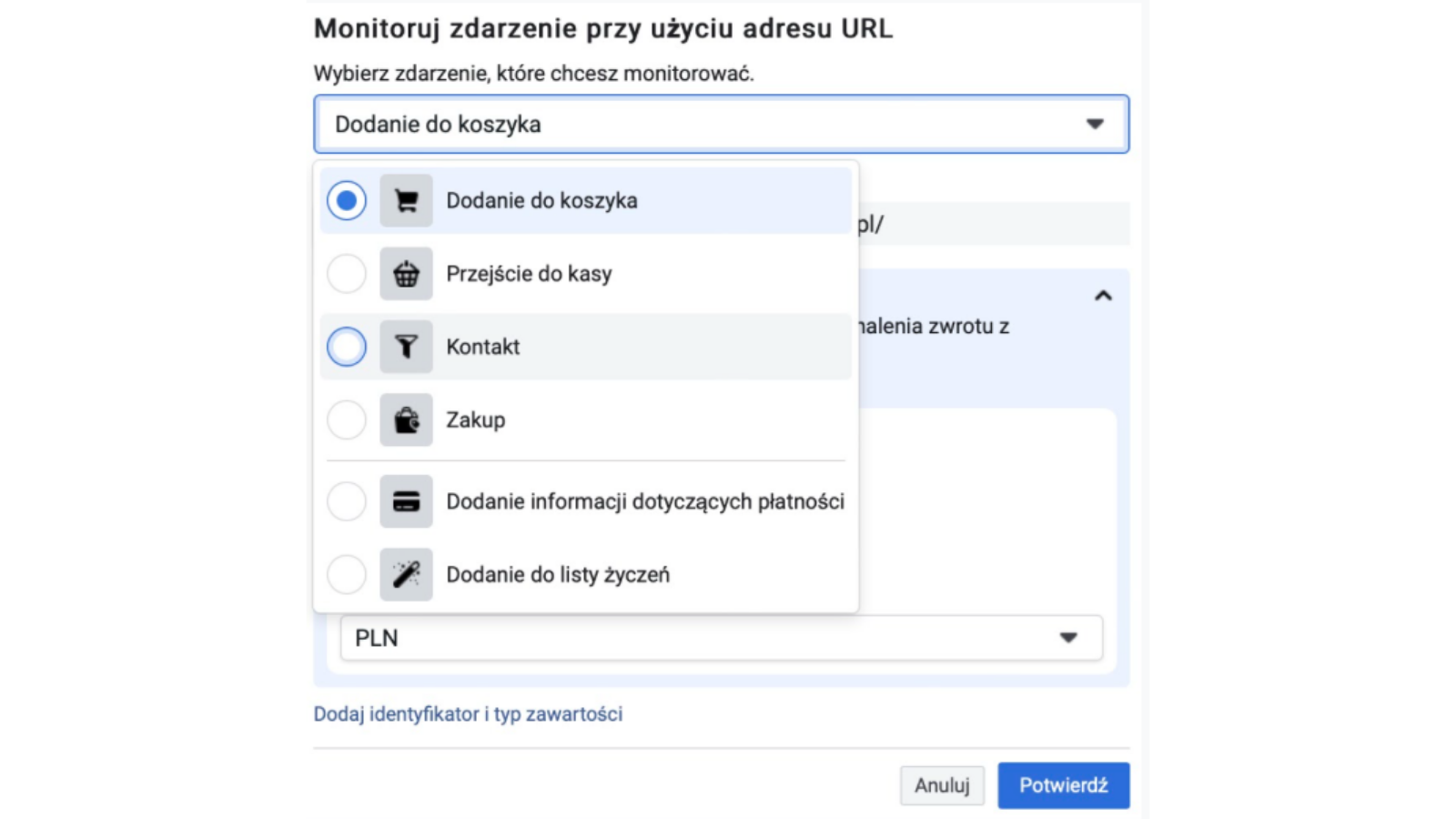Viewport: 1456px width, 819px height.
Task: Select the Dodanie do listy życzeń radio button
Action: (347, 574)
